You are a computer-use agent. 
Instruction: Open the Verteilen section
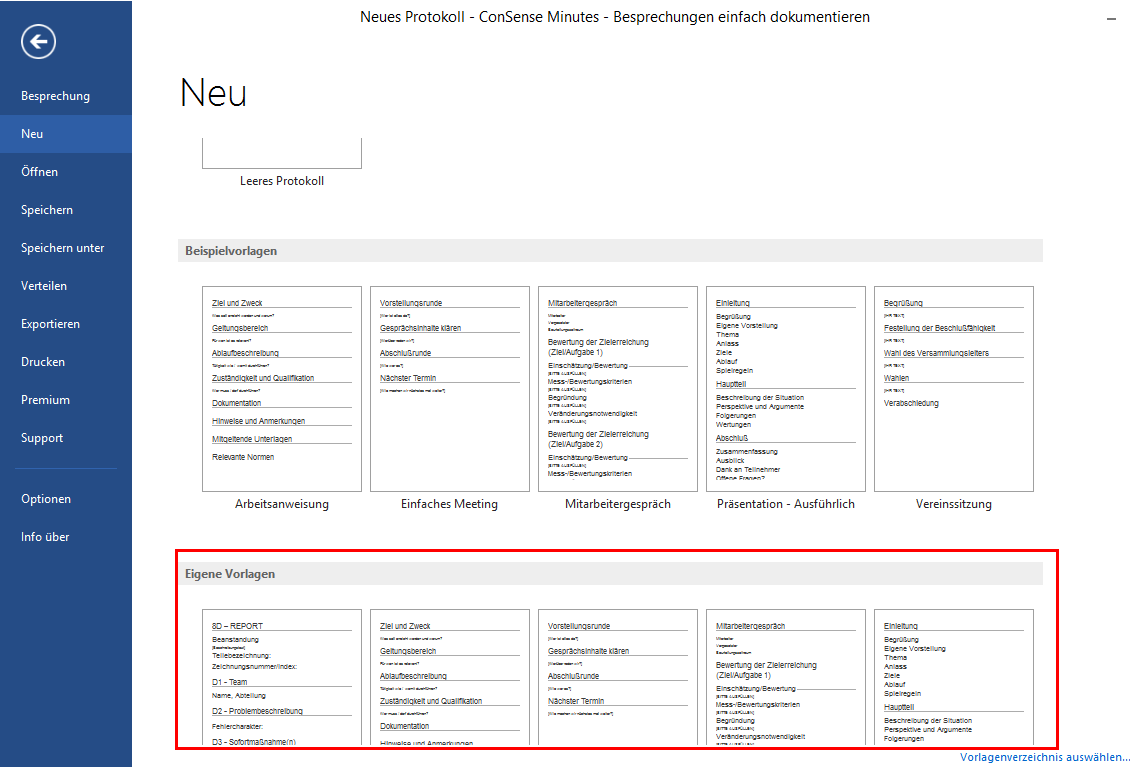pos(44,286)
